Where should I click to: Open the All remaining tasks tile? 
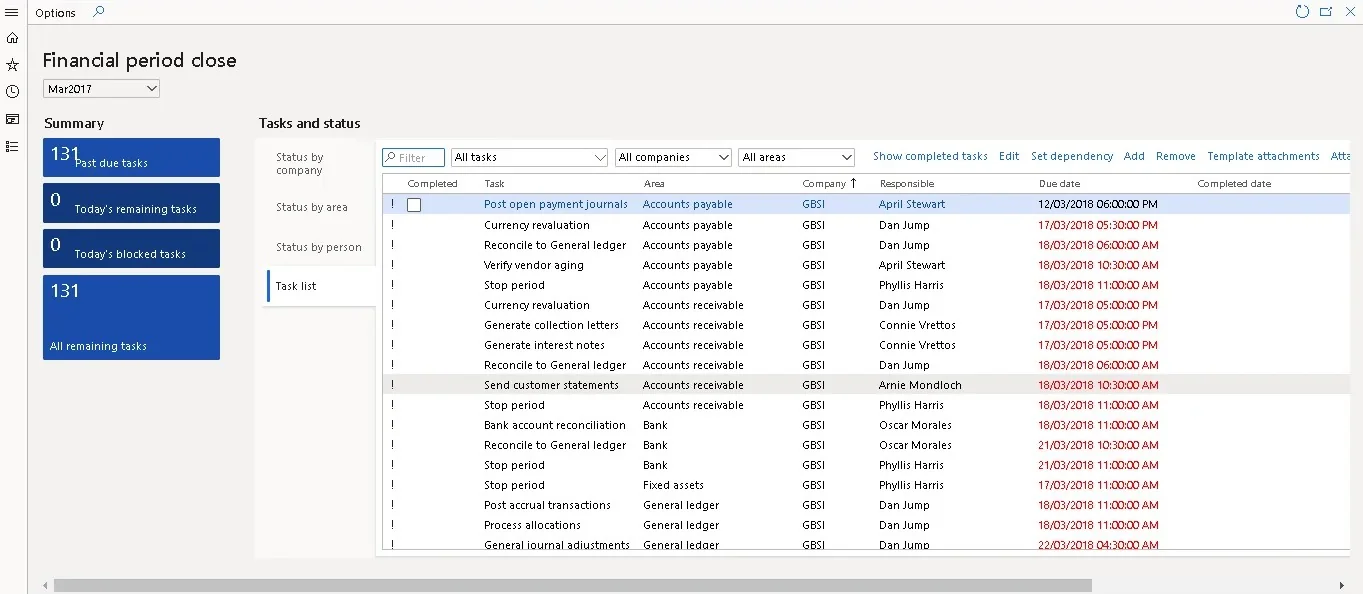[131, 317]
